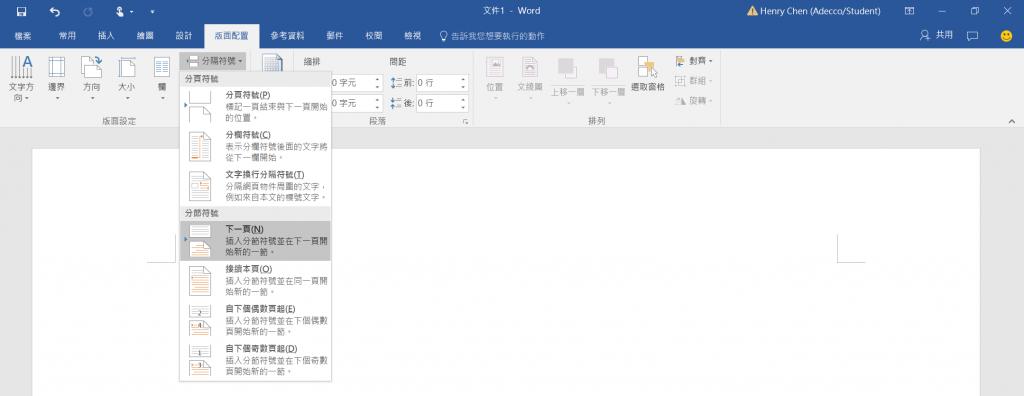Collapse the 分隔符號 breaks dropdown

214,61
